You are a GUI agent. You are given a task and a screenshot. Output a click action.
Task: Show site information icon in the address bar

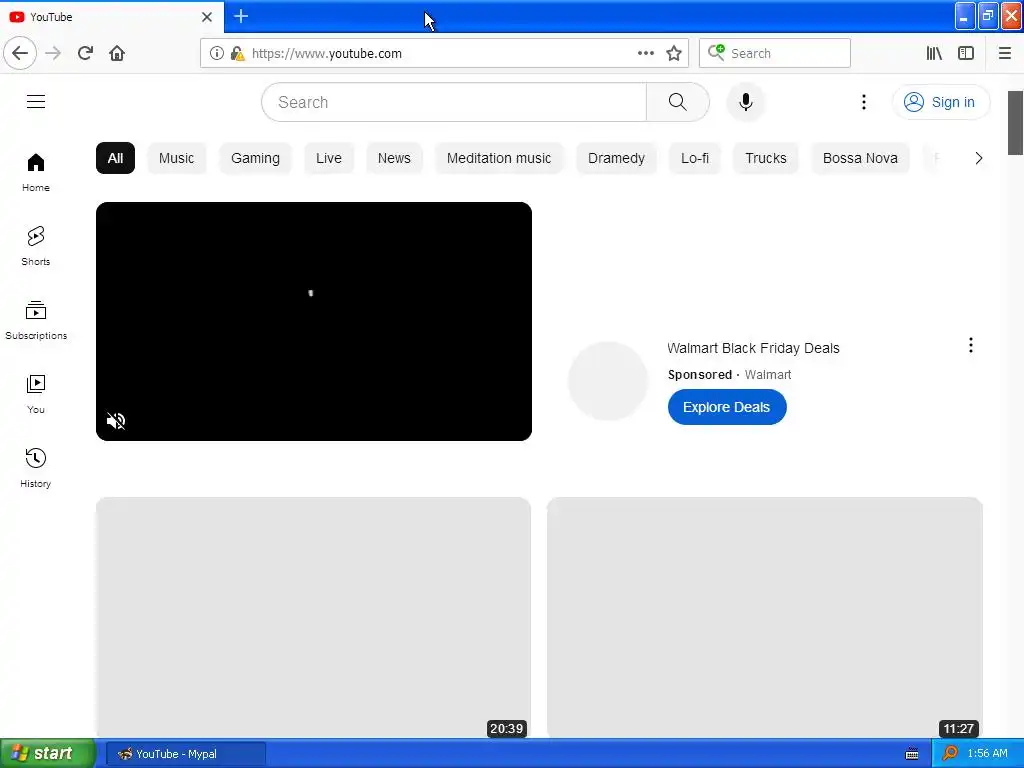pyautogui.click(x=216, y=53)
